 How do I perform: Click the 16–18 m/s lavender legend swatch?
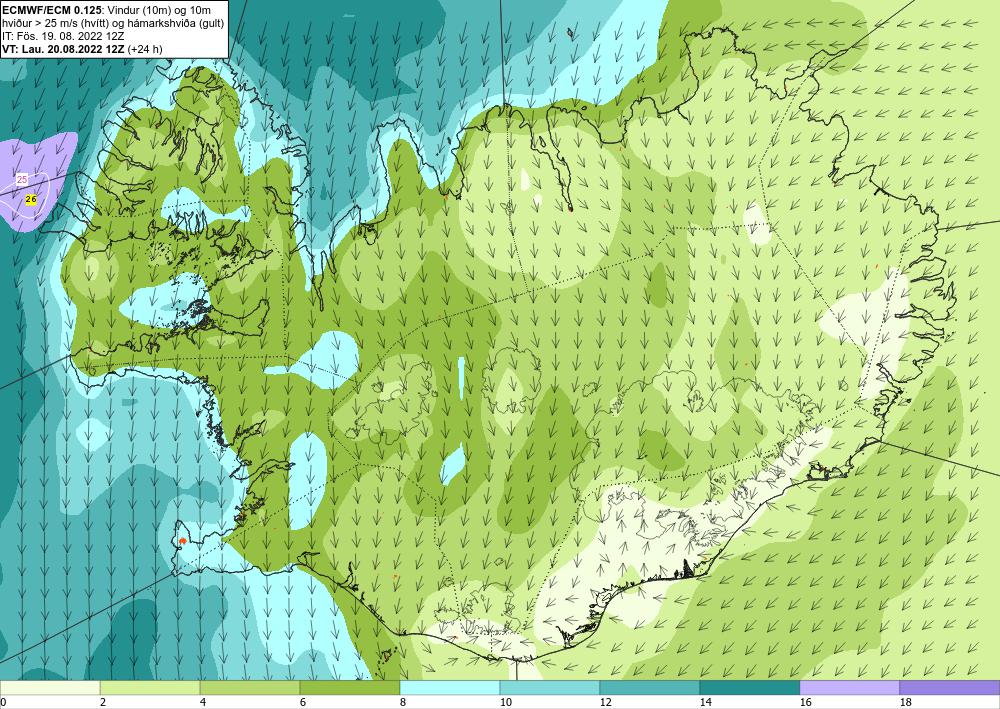click(849, 688)
